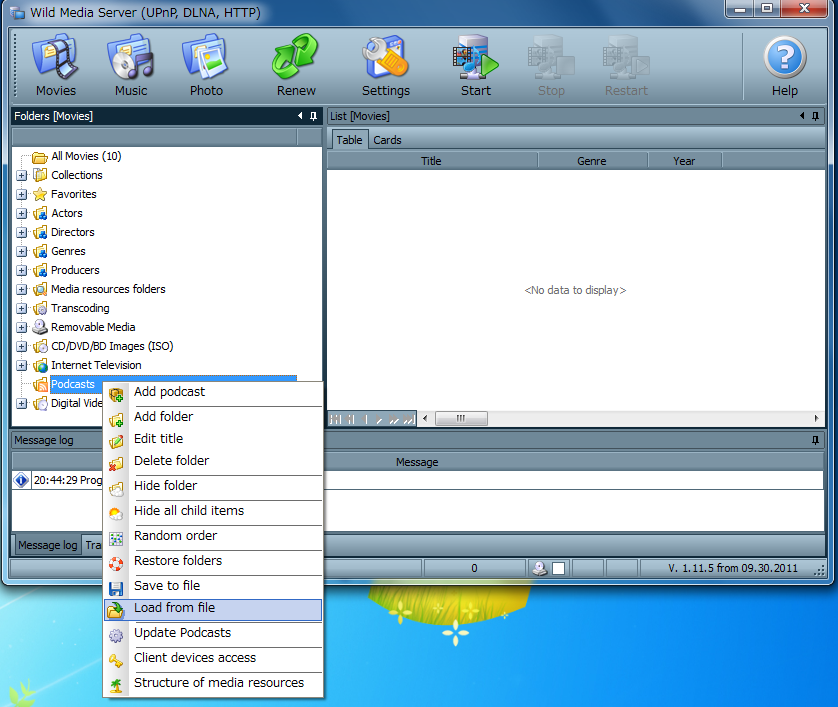Choose Add podcast from context menu

point(213,392)
